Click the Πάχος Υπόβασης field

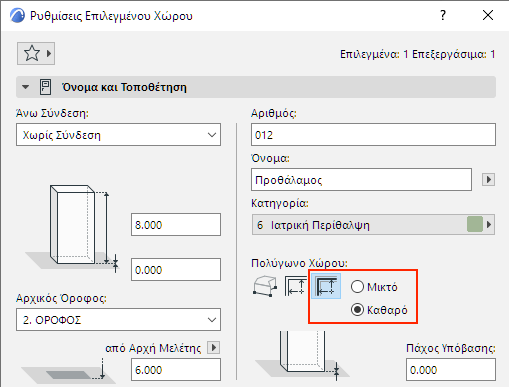click(451, 369)
